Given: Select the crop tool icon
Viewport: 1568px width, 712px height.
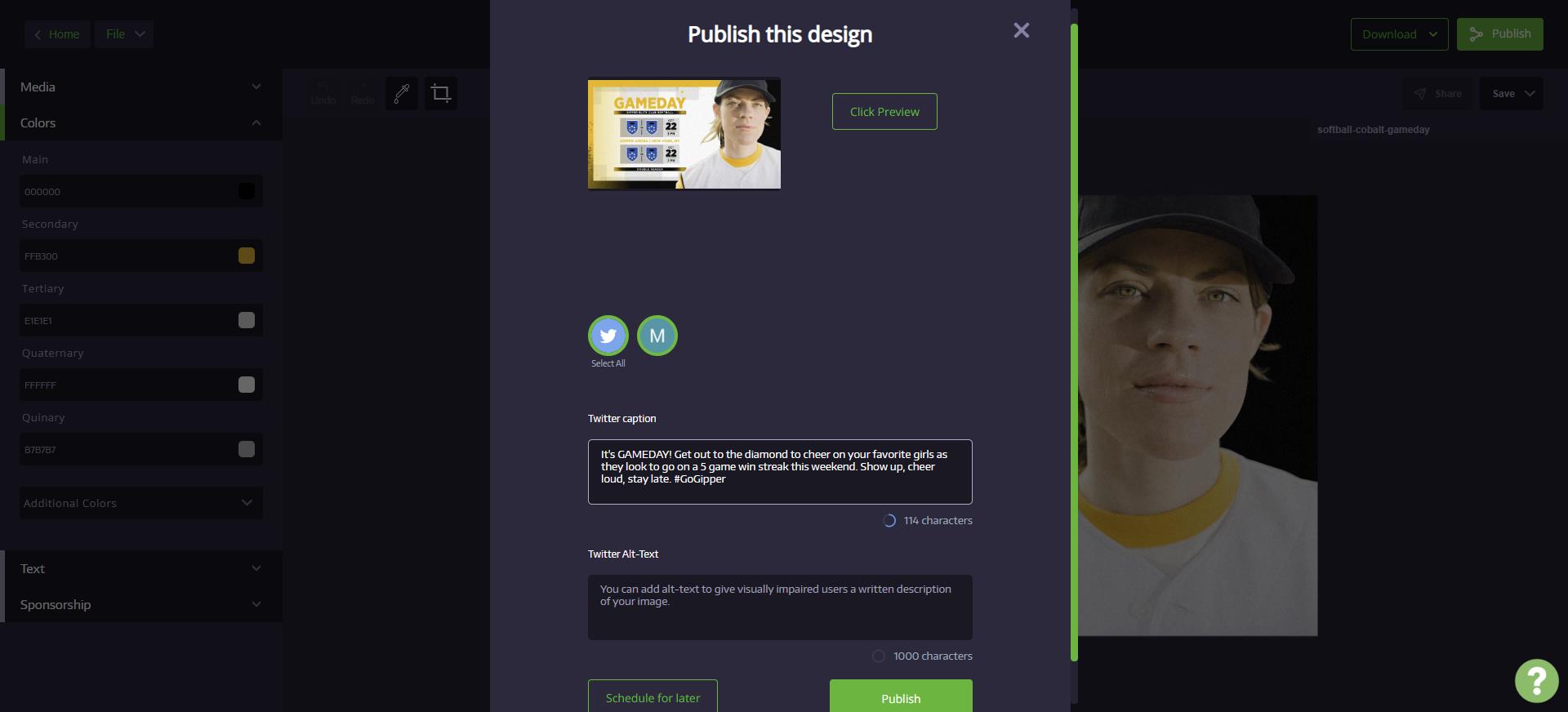Looking at the screenshot, I should coord(441,94).
